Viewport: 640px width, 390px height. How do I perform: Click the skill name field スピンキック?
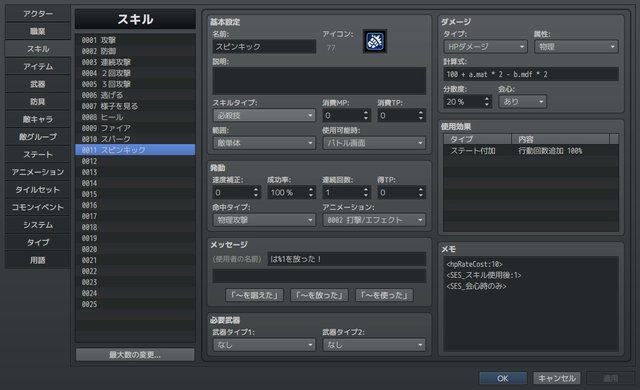tap(264, 47)
